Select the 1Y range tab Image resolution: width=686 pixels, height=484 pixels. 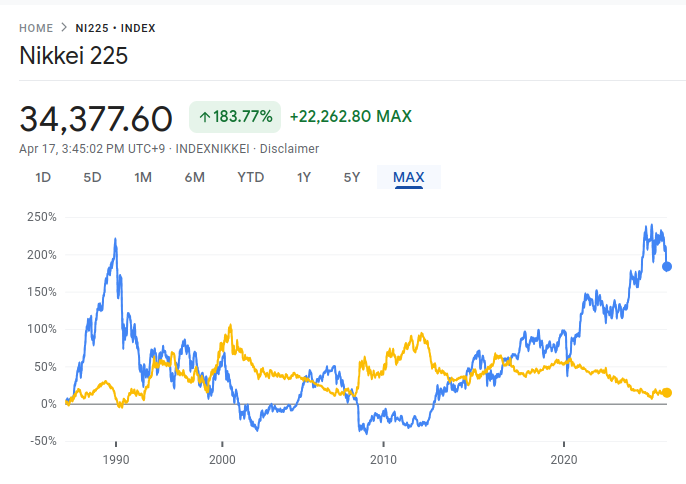tap(304, 177)
